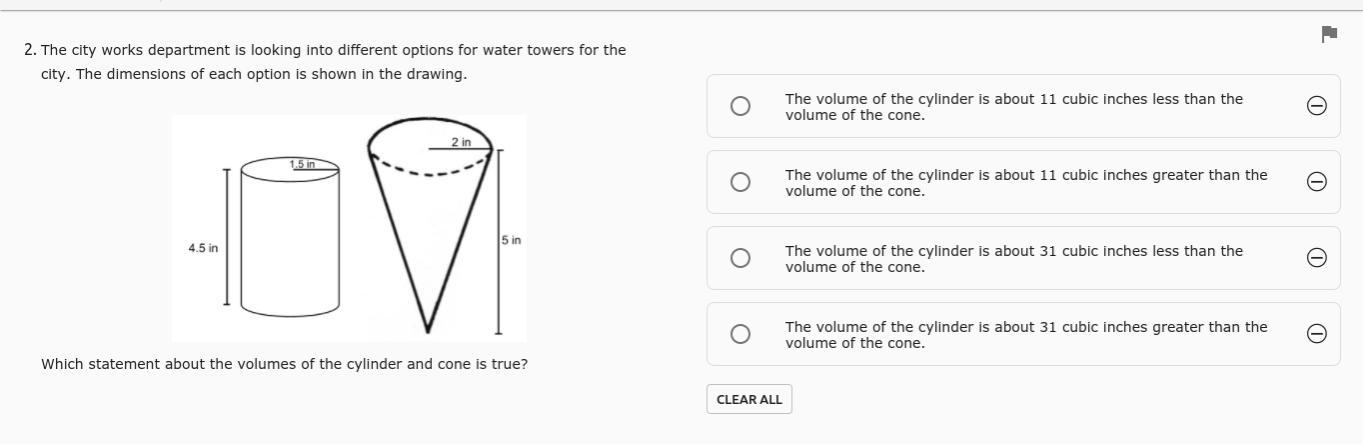Click the cone's 5 in height label
This screenshot has width=1363, height=444.
pyautogui.click(x=511, y=240)
